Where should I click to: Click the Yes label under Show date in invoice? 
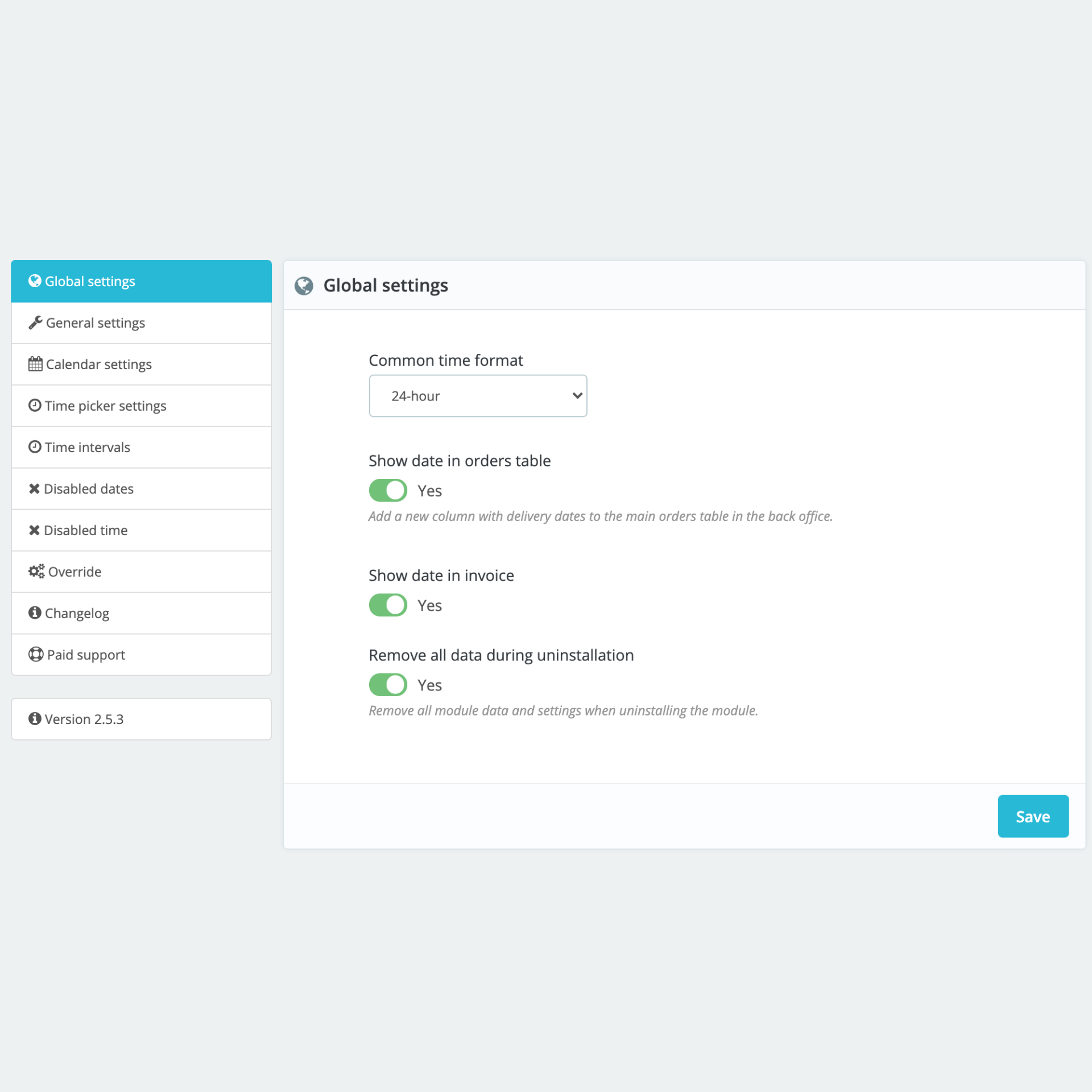point(429,606)
